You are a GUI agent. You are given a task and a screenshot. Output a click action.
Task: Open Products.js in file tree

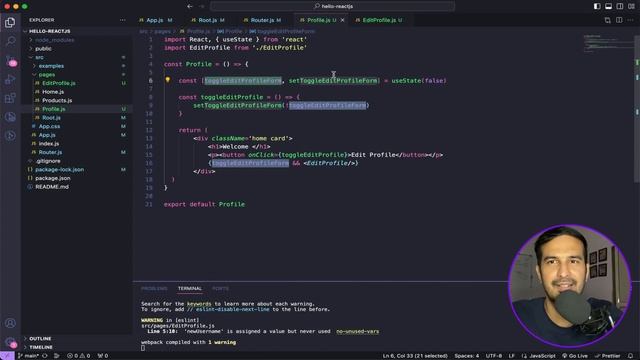pos(76,100)
